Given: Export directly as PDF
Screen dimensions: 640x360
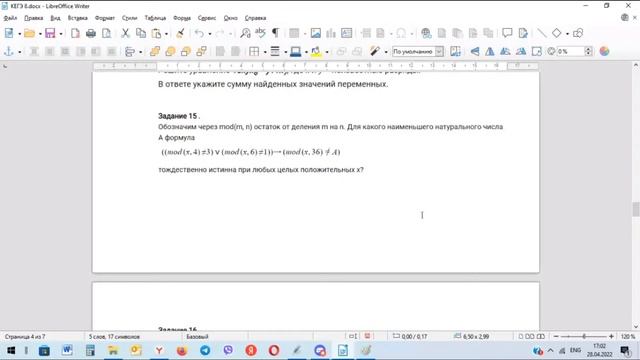Looking at the screenshot, I should (x=75, y=33).
